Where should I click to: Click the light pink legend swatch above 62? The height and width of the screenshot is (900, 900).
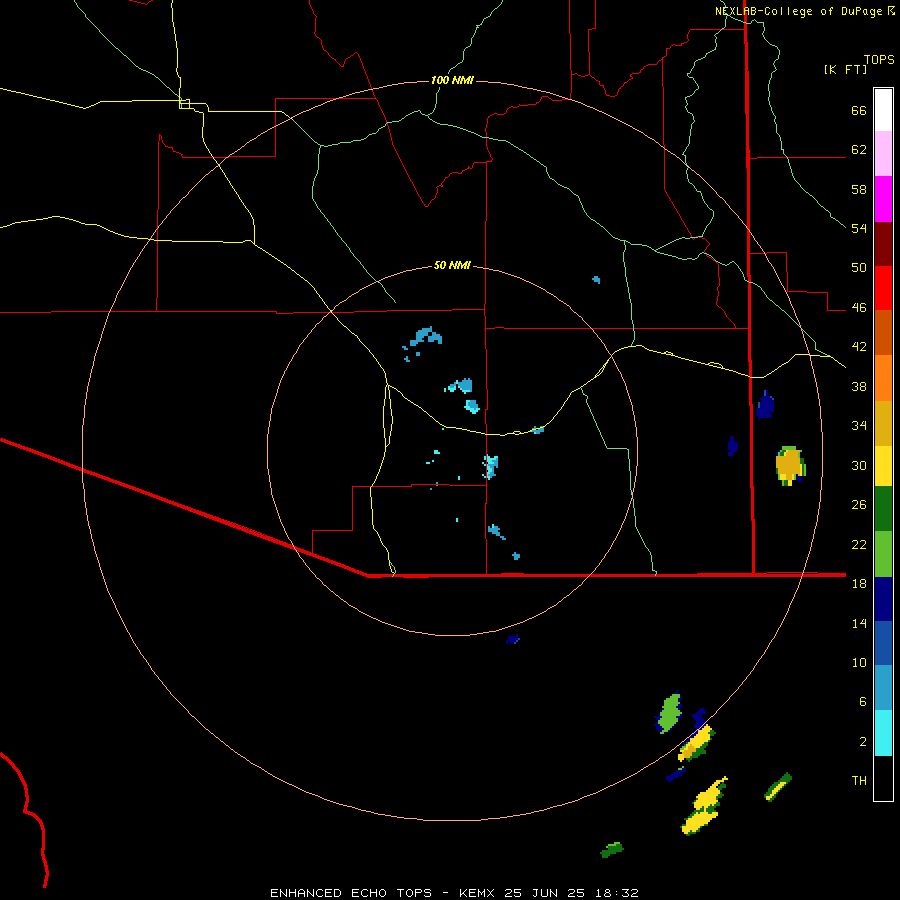[x=883, y=153]
